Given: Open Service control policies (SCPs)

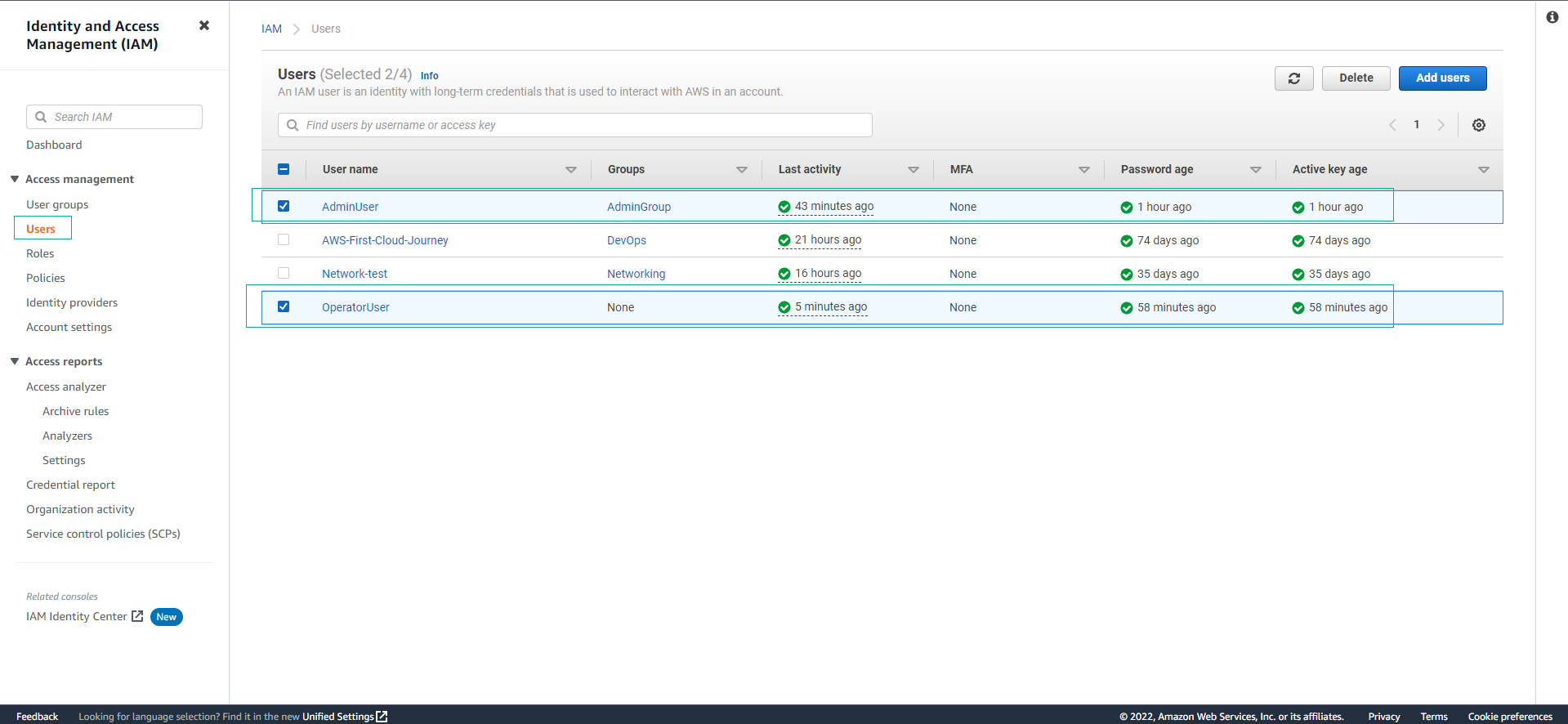Looking at the screenshot, I should tap(103, 534).
